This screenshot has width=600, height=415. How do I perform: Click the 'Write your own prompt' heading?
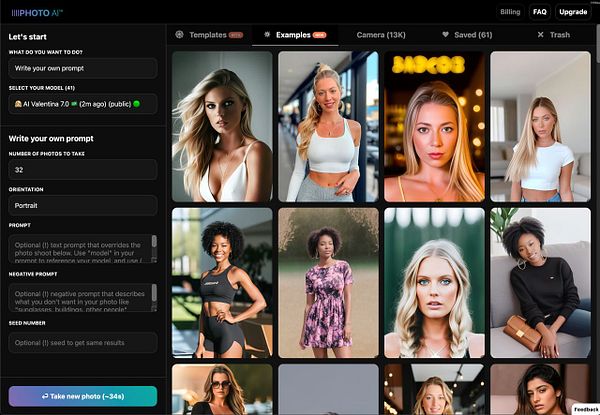51,138
